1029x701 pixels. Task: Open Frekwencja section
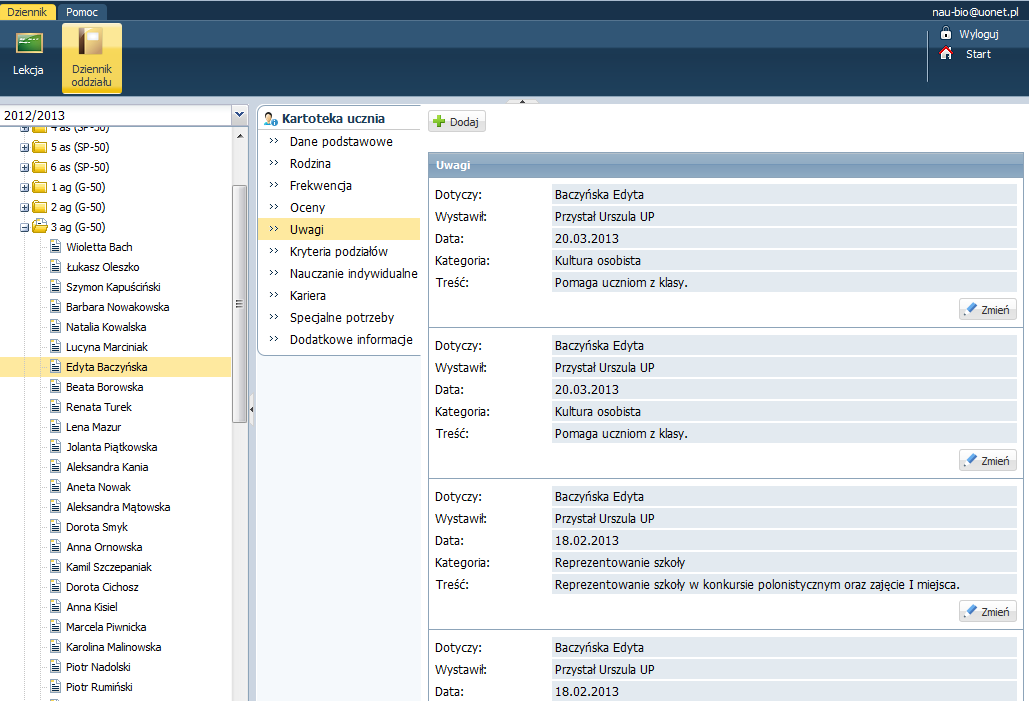[321, 185]
